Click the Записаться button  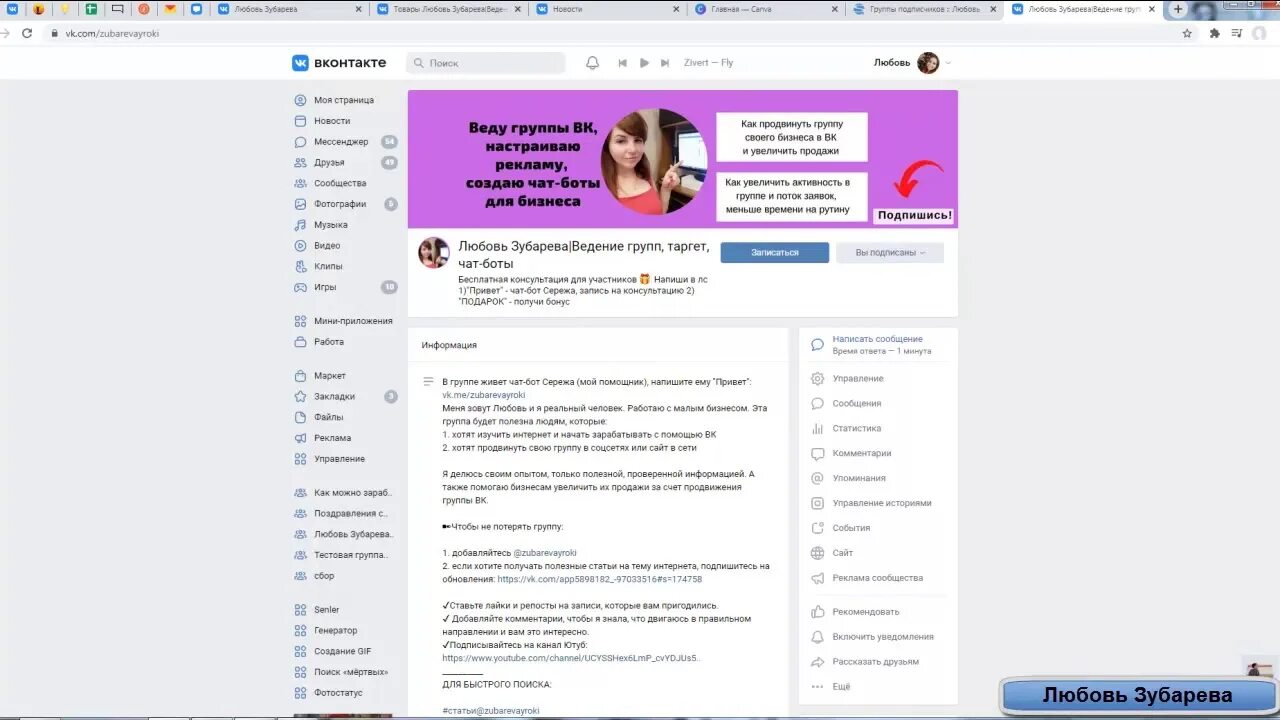point(775,253)
